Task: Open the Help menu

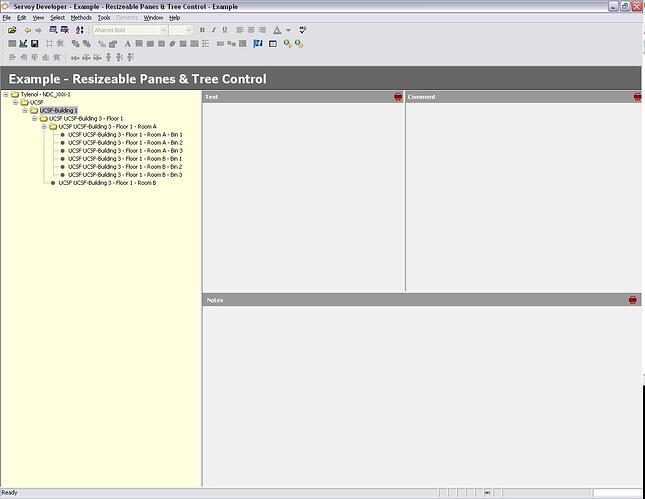Action: click(175, 18)
